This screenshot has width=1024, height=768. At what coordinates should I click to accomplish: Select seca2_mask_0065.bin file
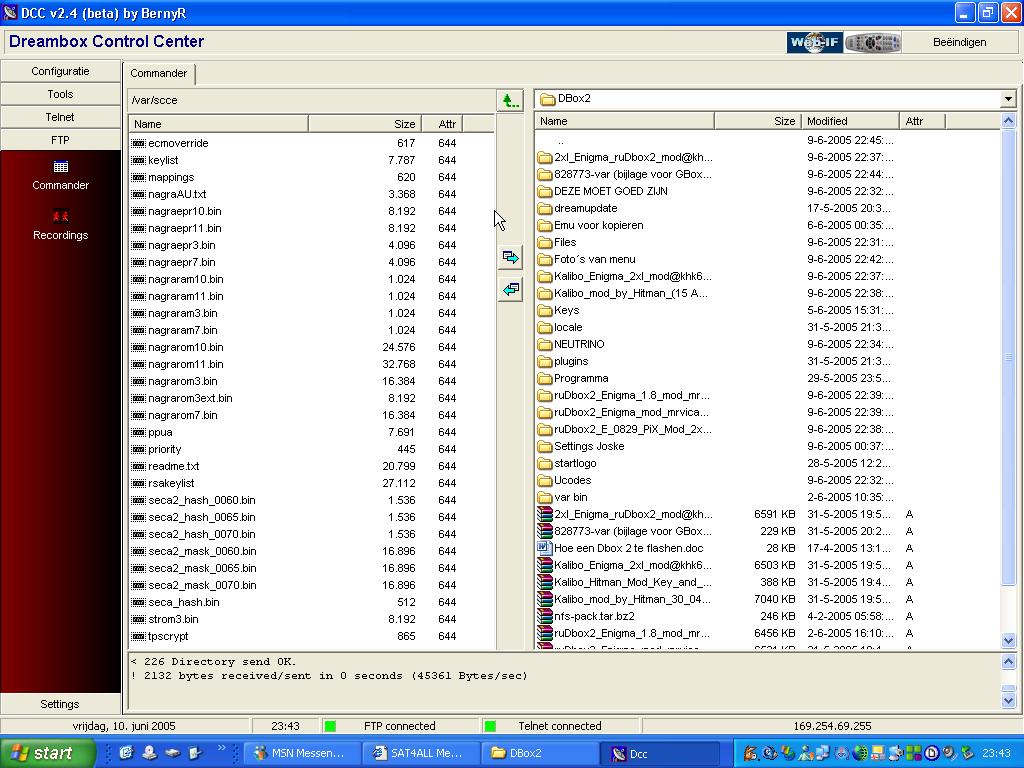(x=312, y=568)
